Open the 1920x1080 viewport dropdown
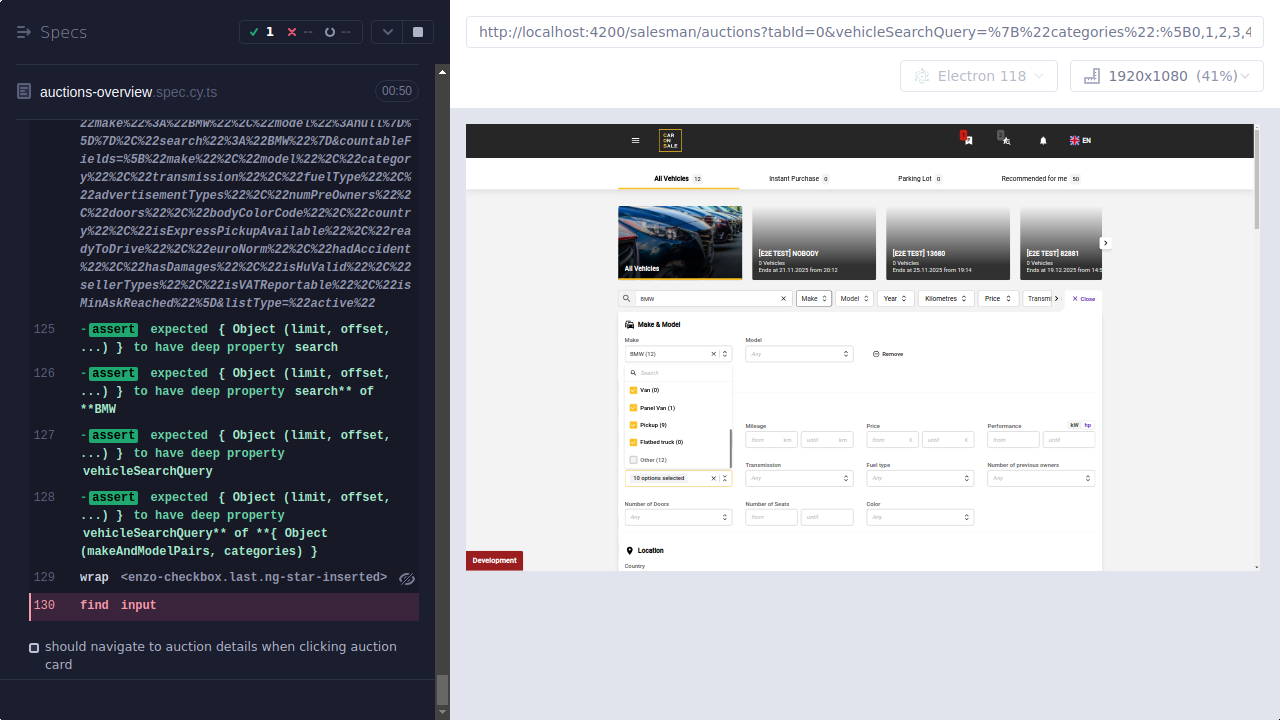1280x720 pixels. pyautogui.click(x=1166, y=75)
